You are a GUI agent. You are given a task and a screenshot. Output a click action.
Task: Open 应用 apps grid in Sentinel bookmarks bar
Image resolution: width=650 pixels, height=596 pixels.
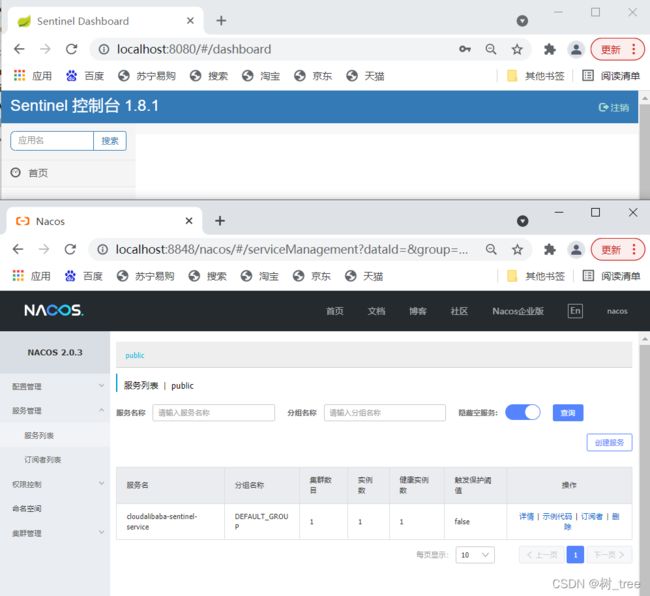[33, 76]
